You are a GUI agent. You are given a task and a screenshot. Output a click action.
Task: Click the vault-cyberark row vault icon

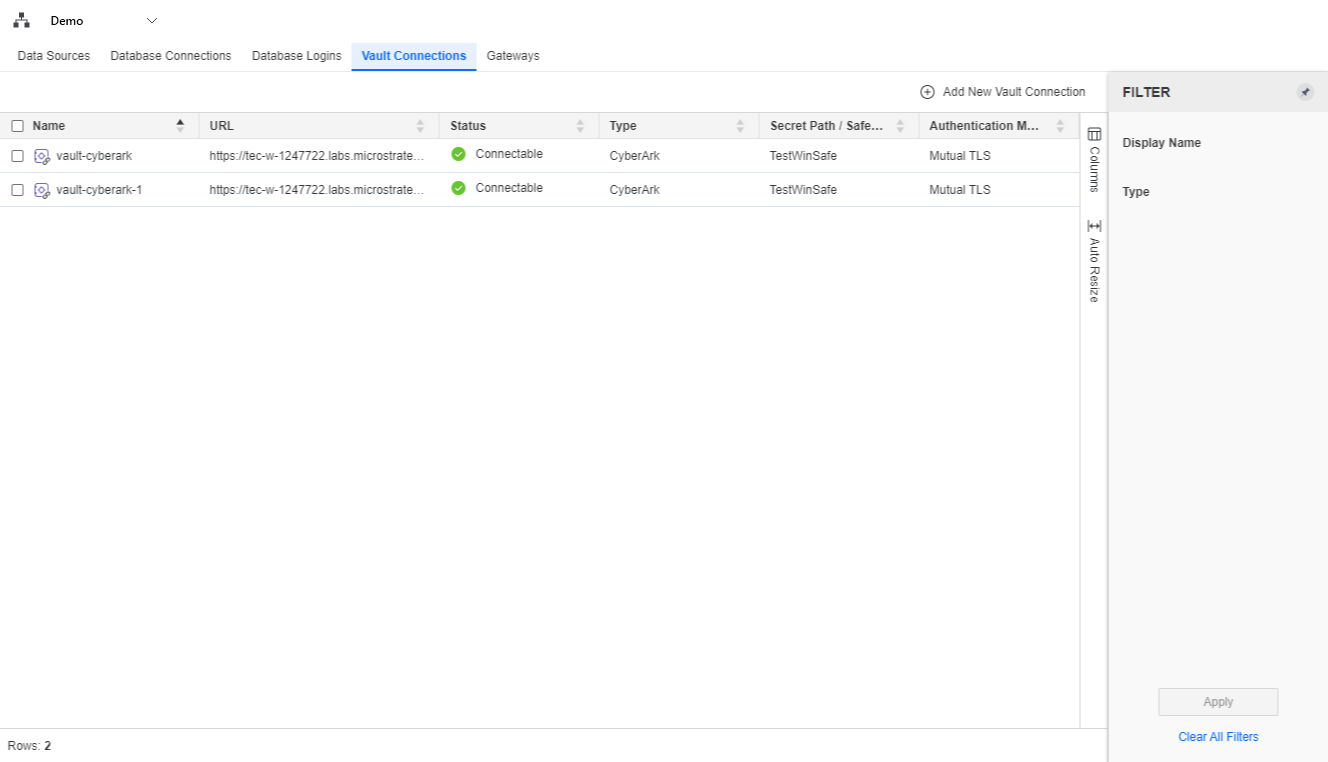[x=42, y=156]
